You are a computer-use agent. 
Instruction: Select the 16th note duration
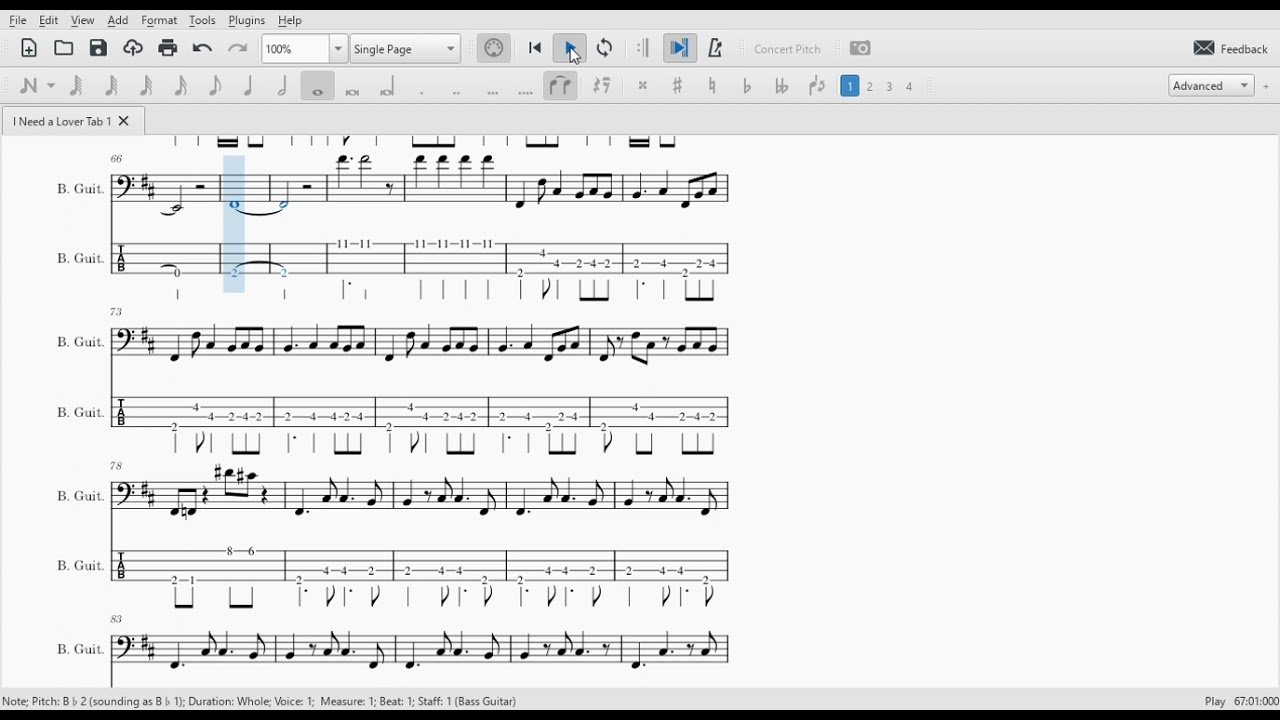[x=181, y=86]
